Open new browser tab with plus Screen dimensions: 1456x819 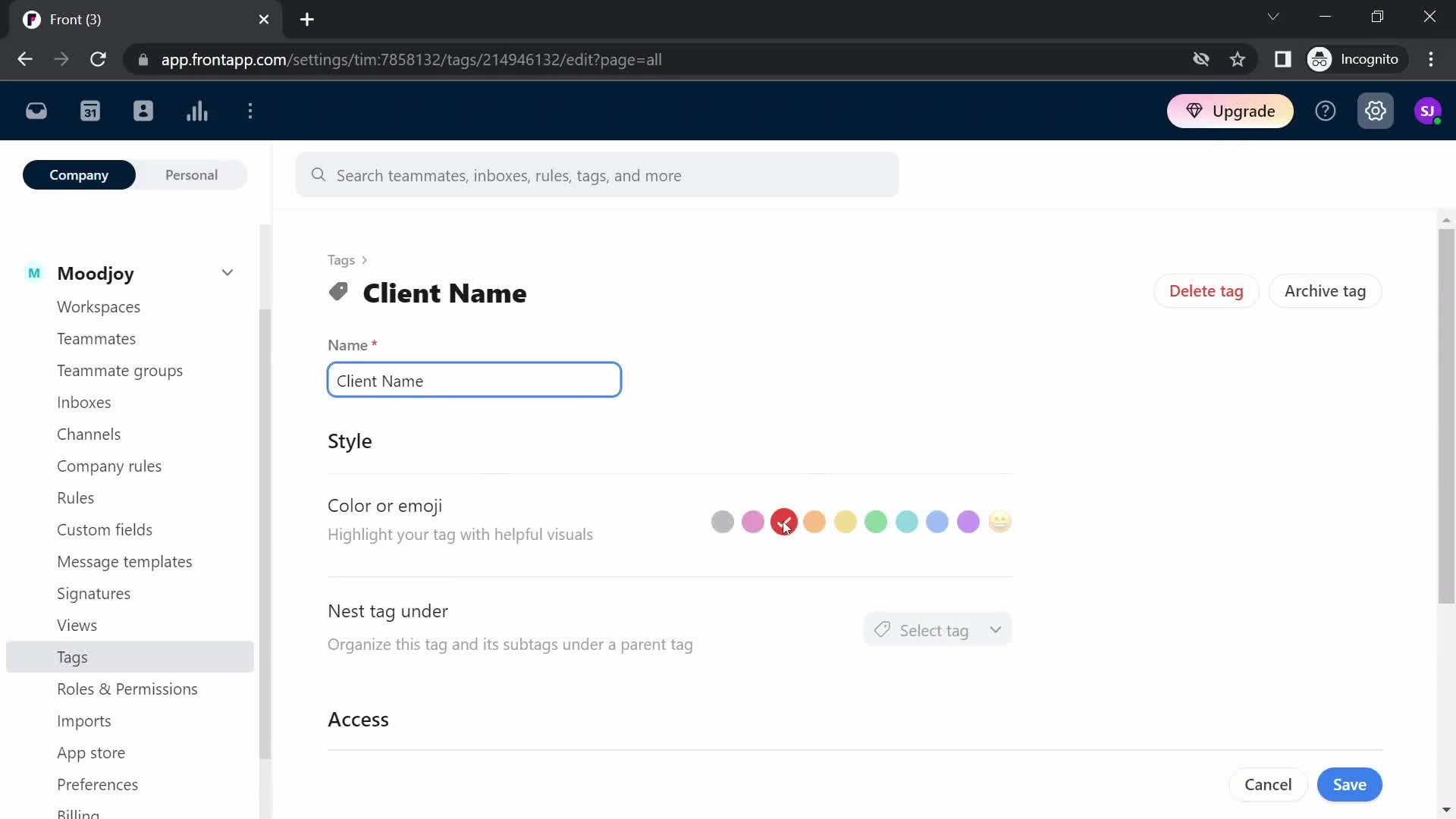(x=307, y=20)
